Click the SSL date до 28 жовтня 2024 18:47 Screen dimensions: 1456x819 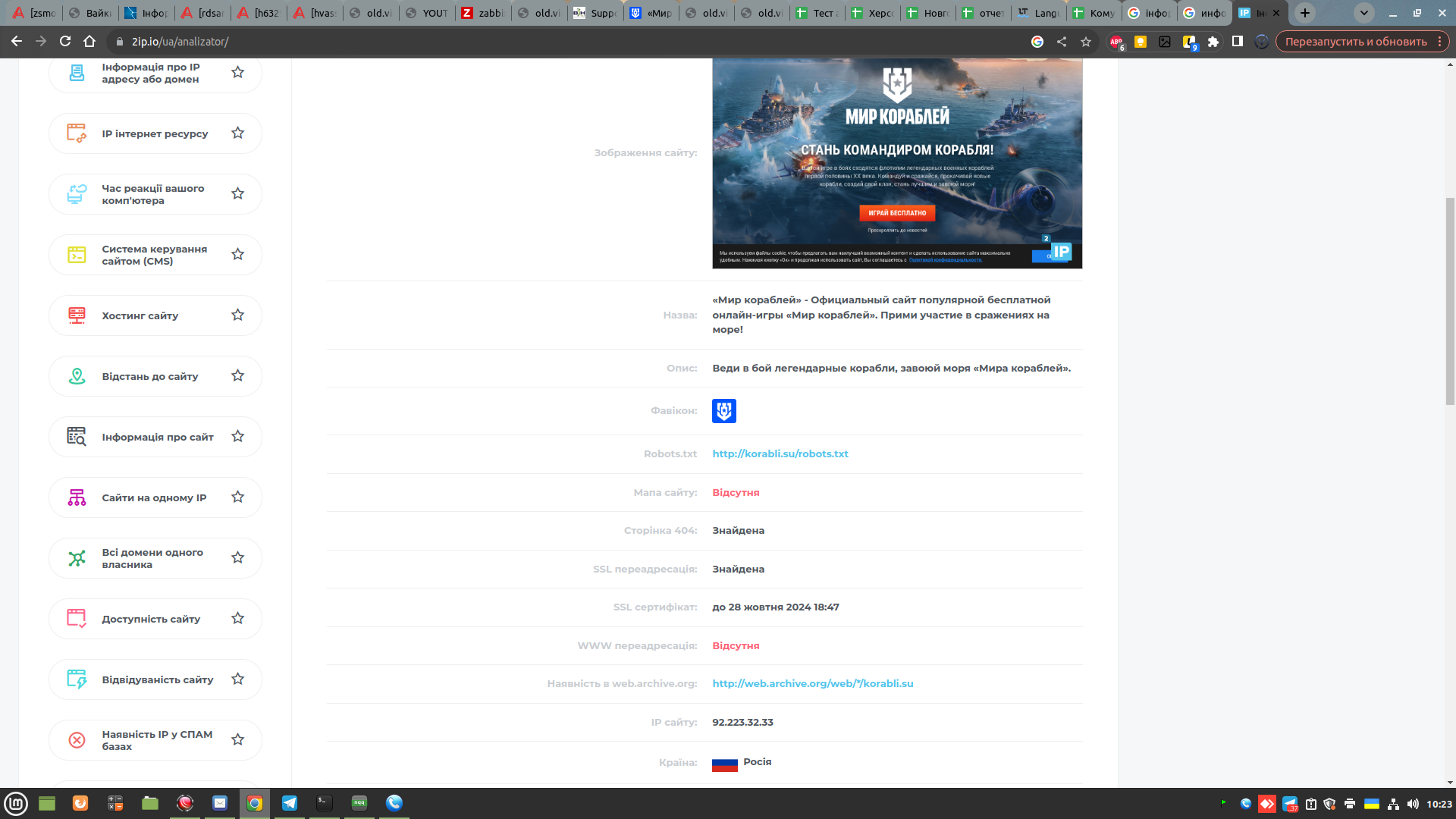coord(776,607)
